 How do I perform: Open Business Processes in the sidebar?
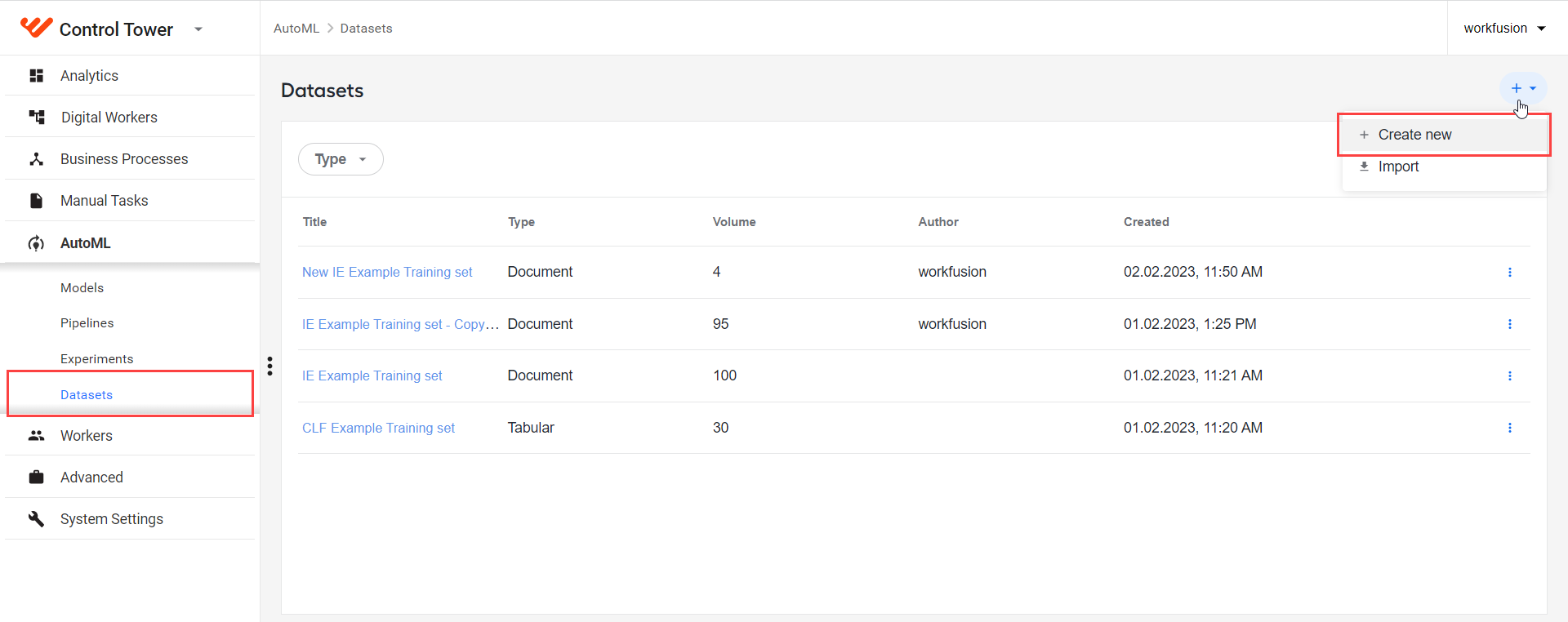click(130, 159)
